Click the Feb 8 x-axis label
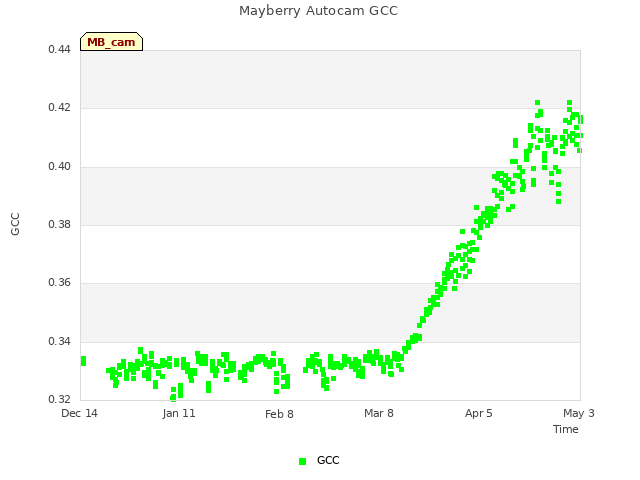The width and height of the screenshot is (640, 480). tap(279, 414)
